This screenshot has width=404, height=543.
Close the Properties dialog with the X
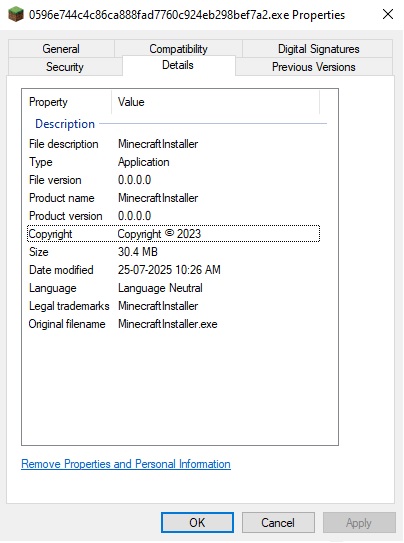[x=388, y=14]
